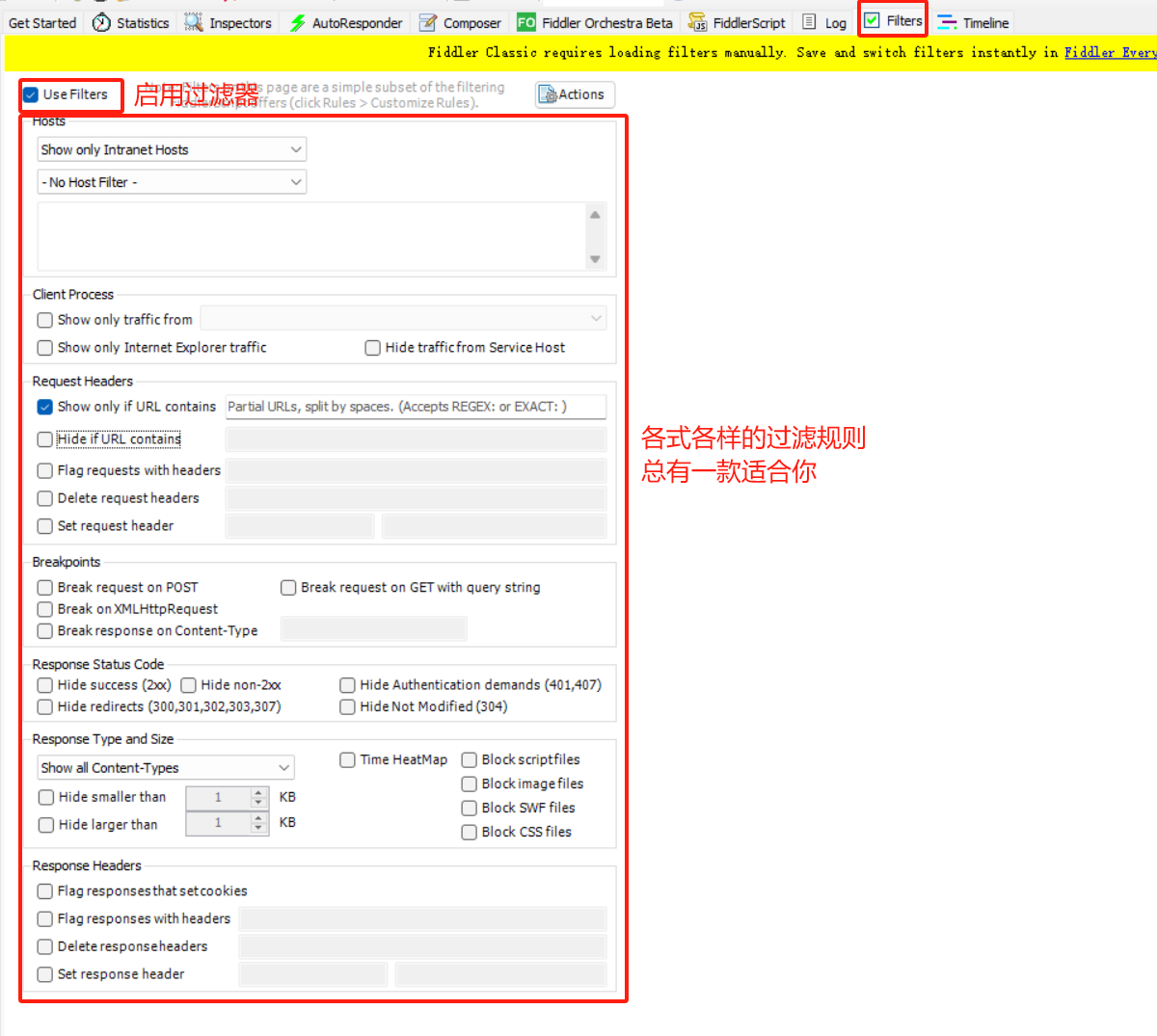The height and width of the screenshot is (1036, 1157).
Task: Enable Block SWF files
Action: (x=470, y=809)
